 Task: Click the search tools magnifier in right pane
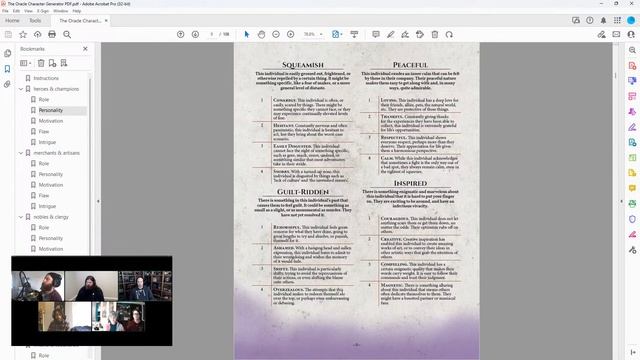(x=632, y=50)
